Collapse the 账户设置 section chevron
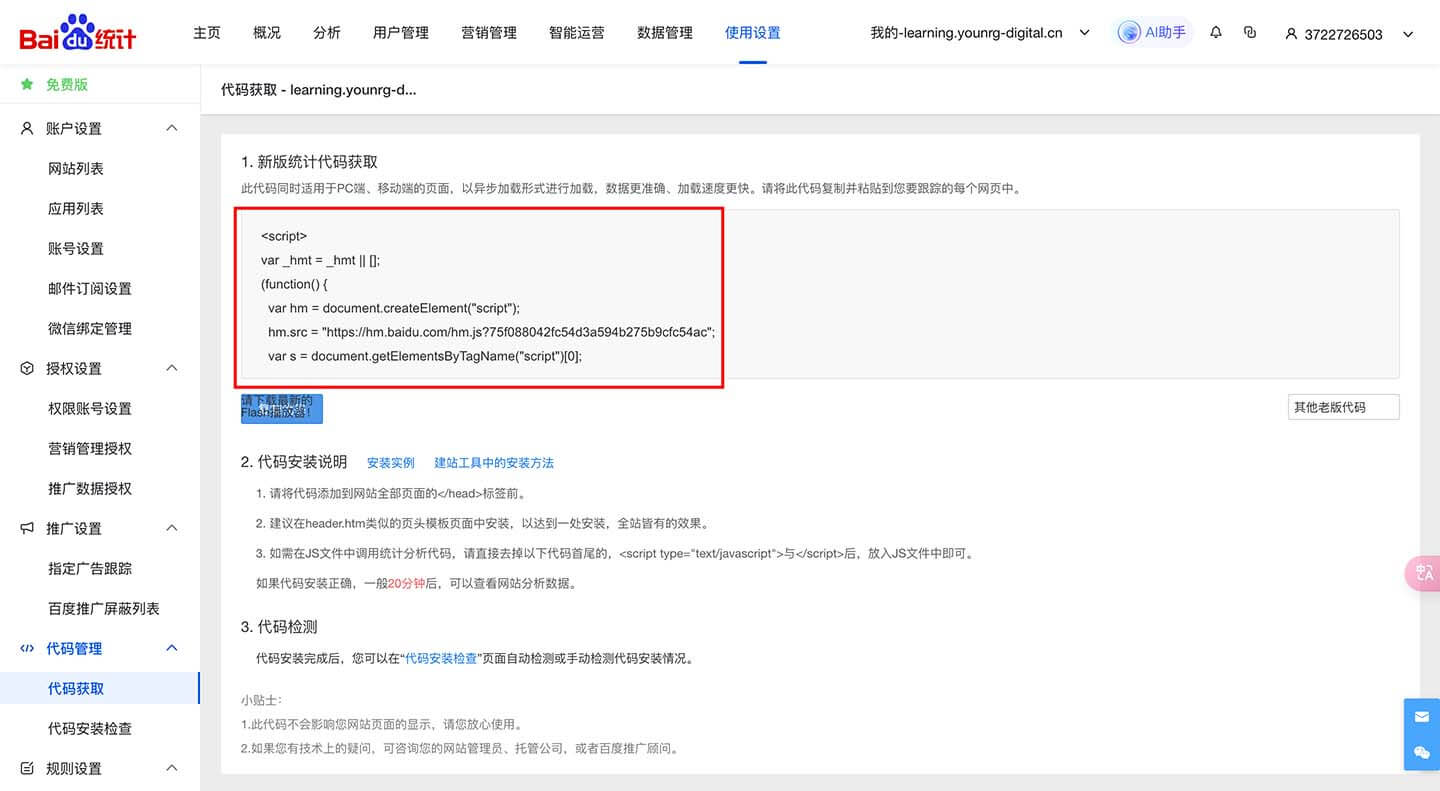Viewport: 1440px width, 791px height. [x=172, y=128]
